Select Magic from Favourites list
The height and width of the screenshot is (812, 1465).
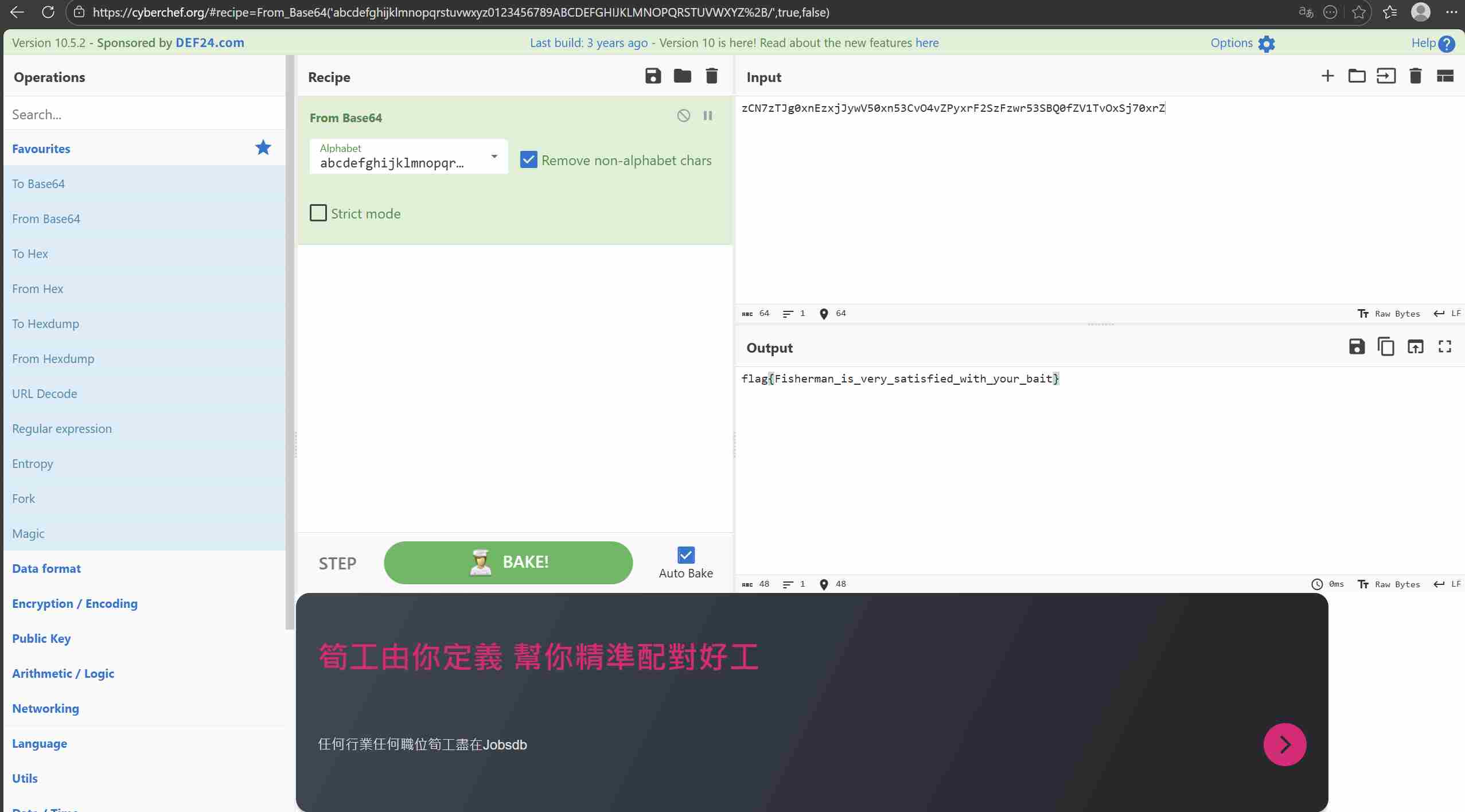[x=28, y=533]
